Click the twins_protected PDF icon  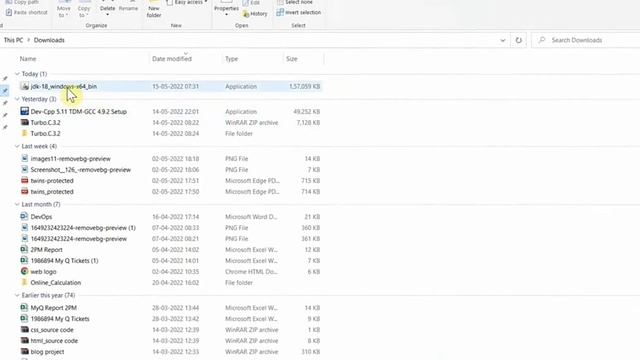[24, 191]
